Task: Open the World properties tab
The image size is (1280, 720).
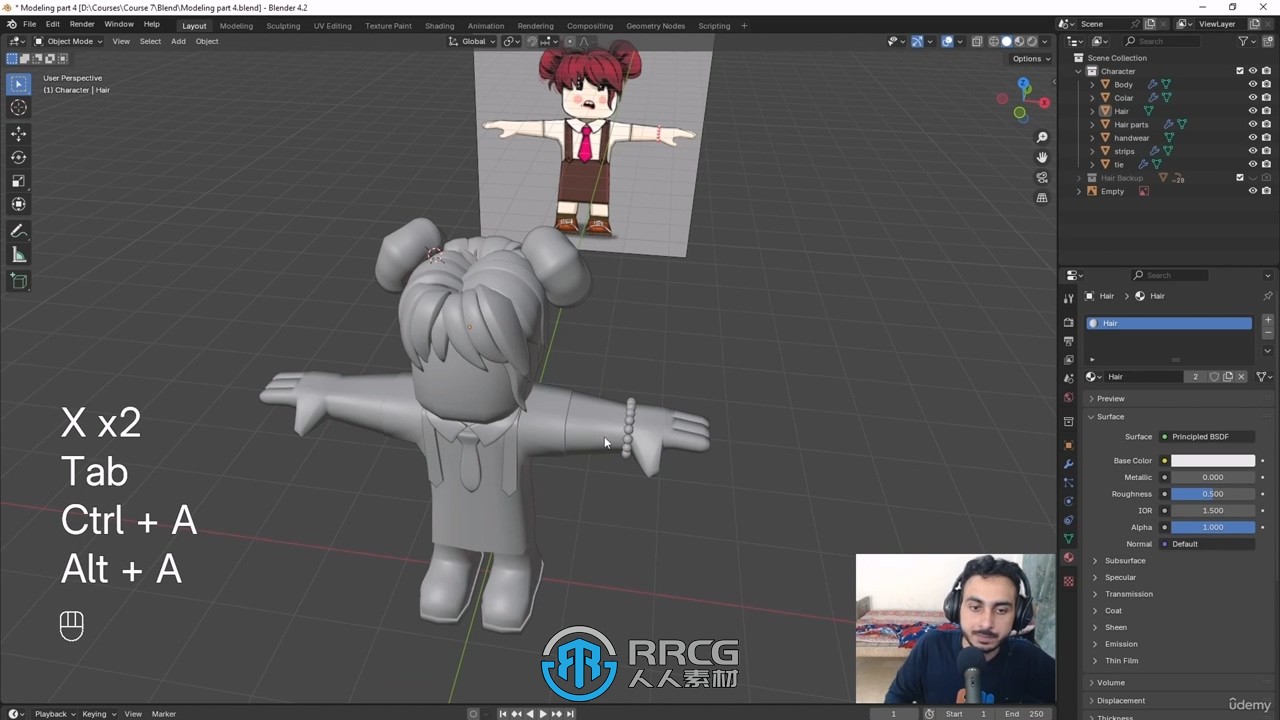Action: coord(1068,398)
